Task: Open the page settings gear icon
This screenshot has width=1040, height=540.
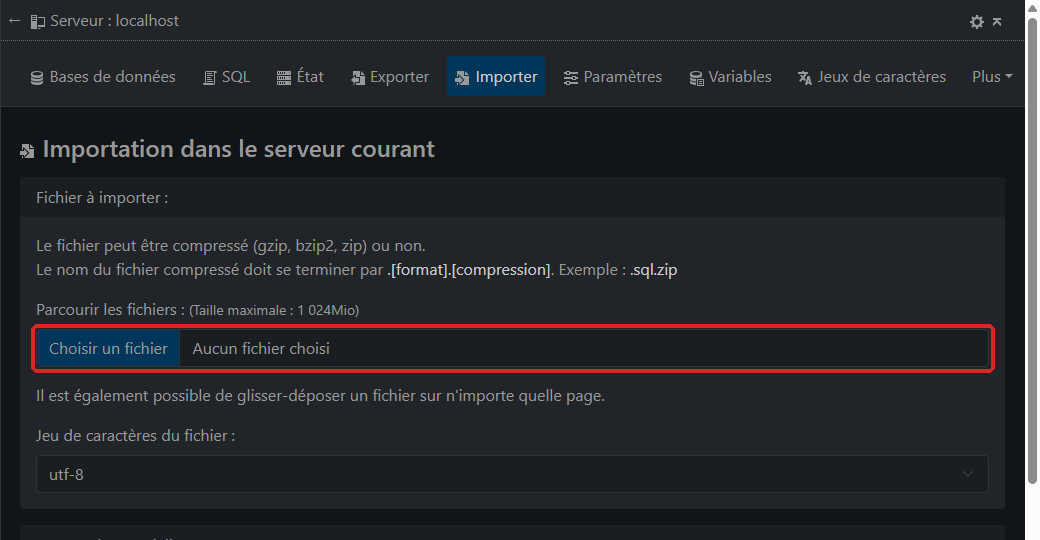Action: coord(976,22)
